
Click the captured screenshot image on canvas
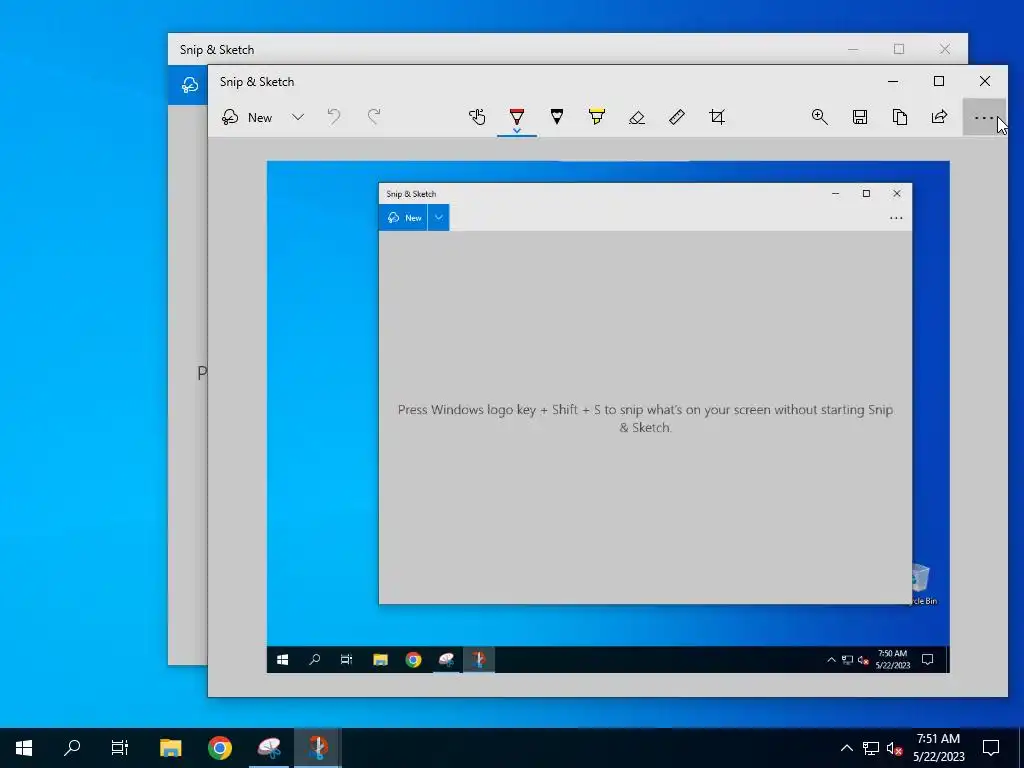pyautogui.click(x=608, y=417)
